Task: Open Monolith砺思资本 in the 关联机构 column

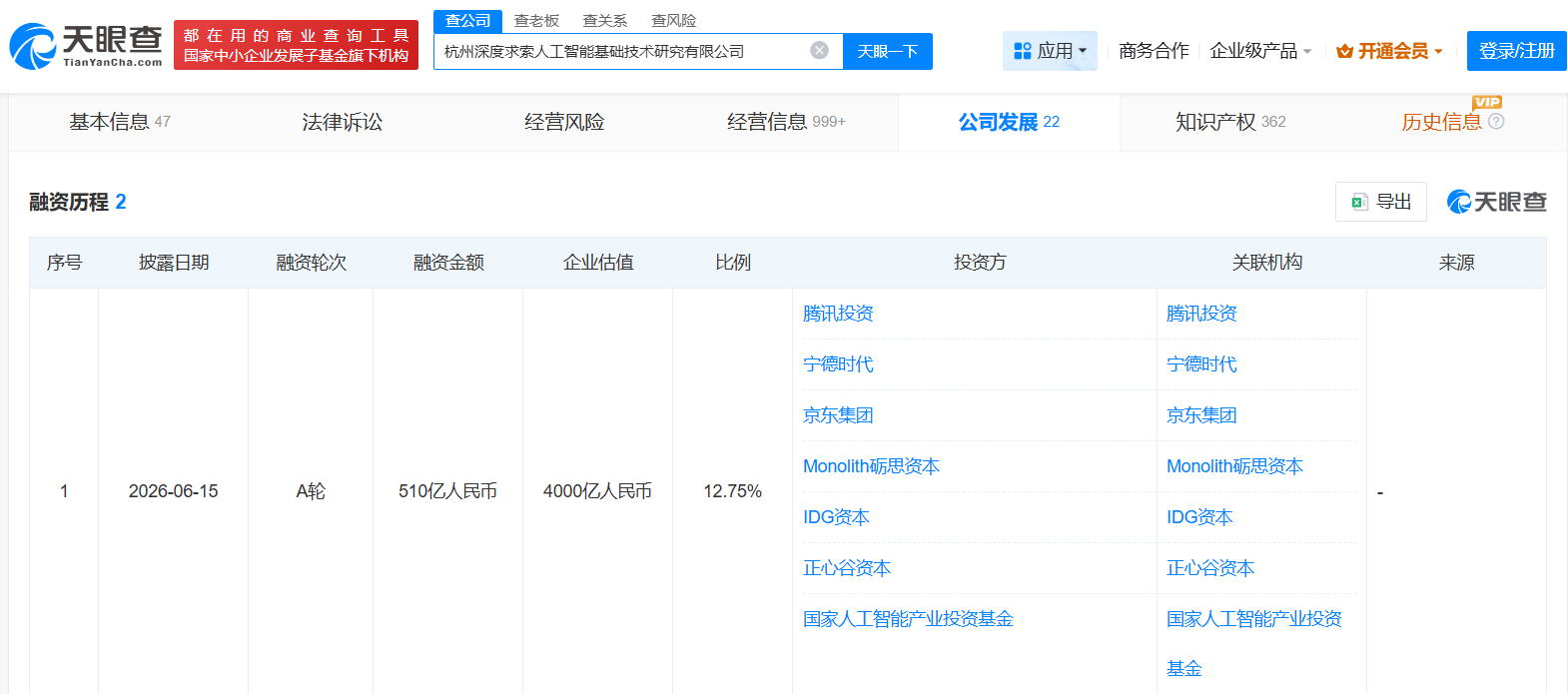Action: 1234,466
